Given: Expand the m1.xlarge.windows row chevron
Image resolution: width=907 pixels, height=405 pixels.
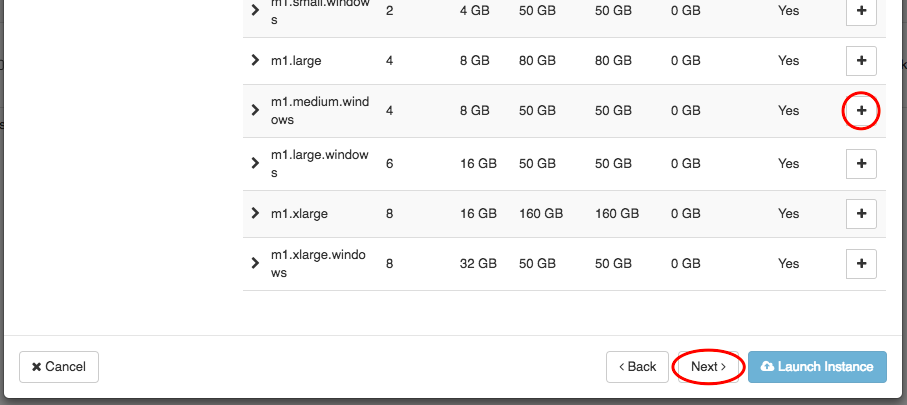Looking at the screenshot, I should click(255, 263).
